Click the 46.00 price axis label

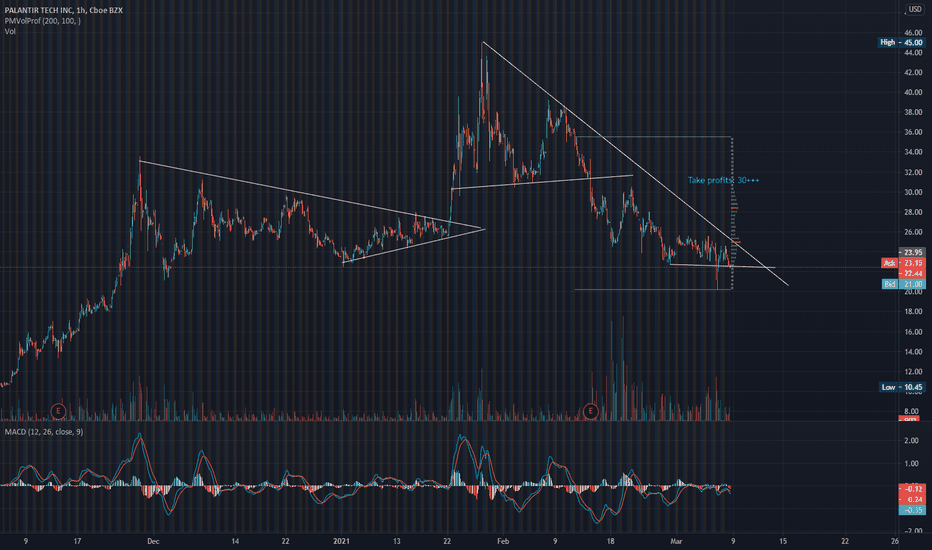click(913, 33)
